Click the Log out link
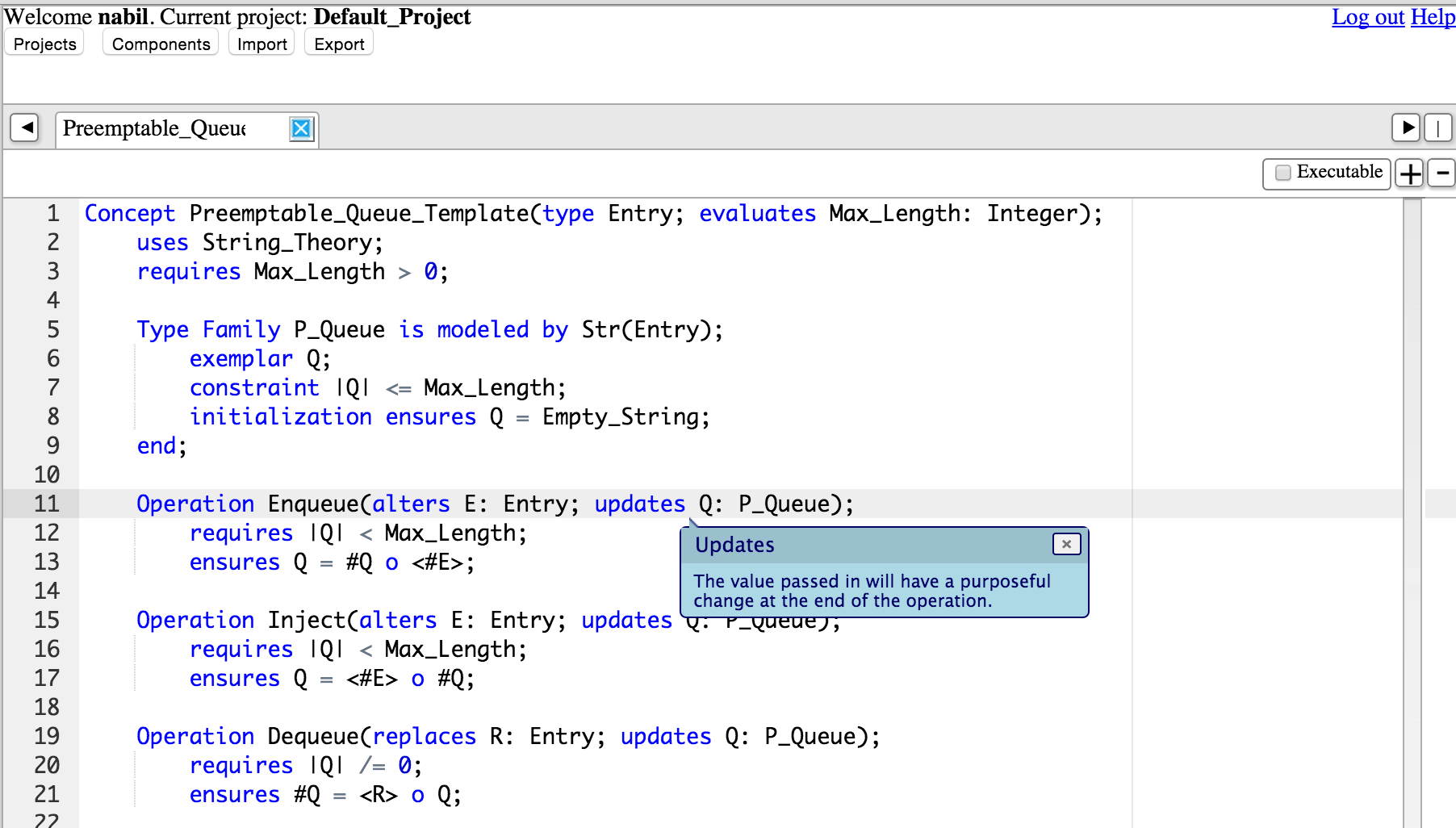The height and width of the screenshot is (828, 1456). click(x=1367, y=17)
